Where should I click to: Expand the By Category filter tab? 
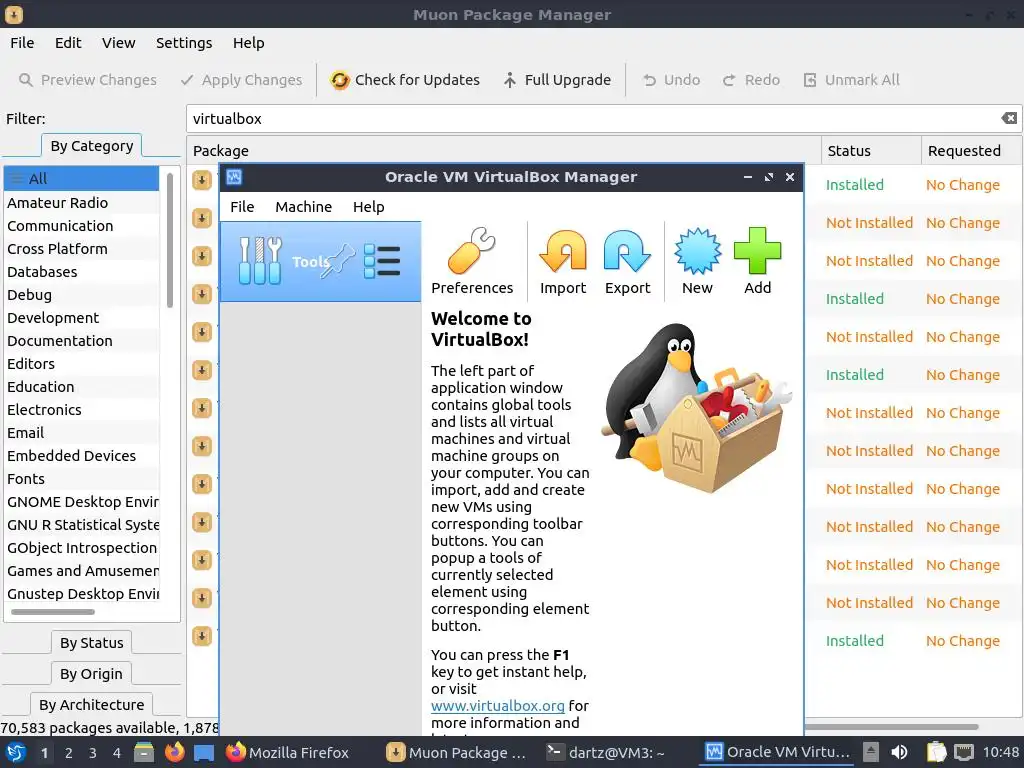pos(91,146)
